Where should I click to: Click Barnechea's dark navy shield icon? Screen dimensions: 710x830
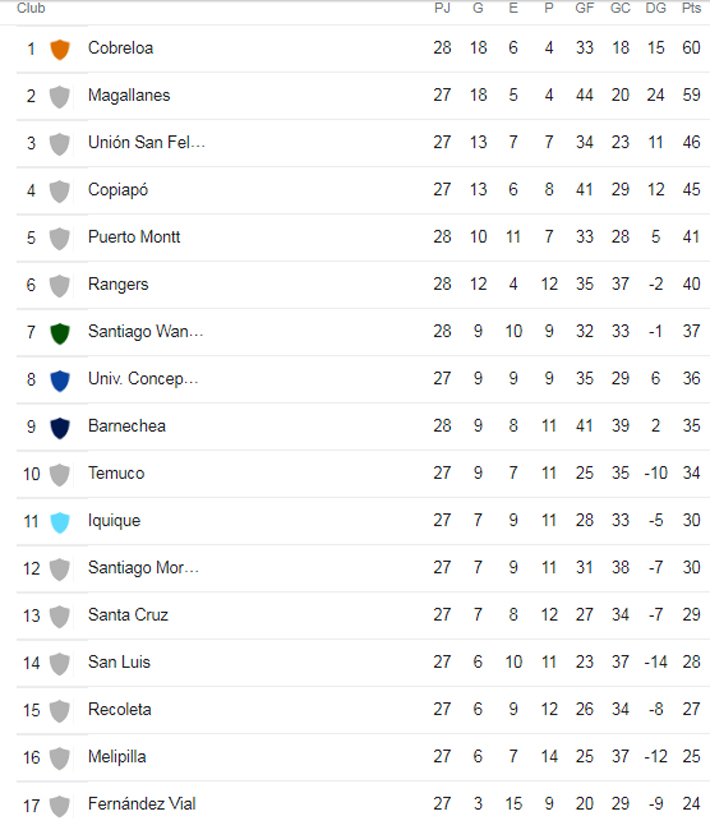(x=60, y=427)
